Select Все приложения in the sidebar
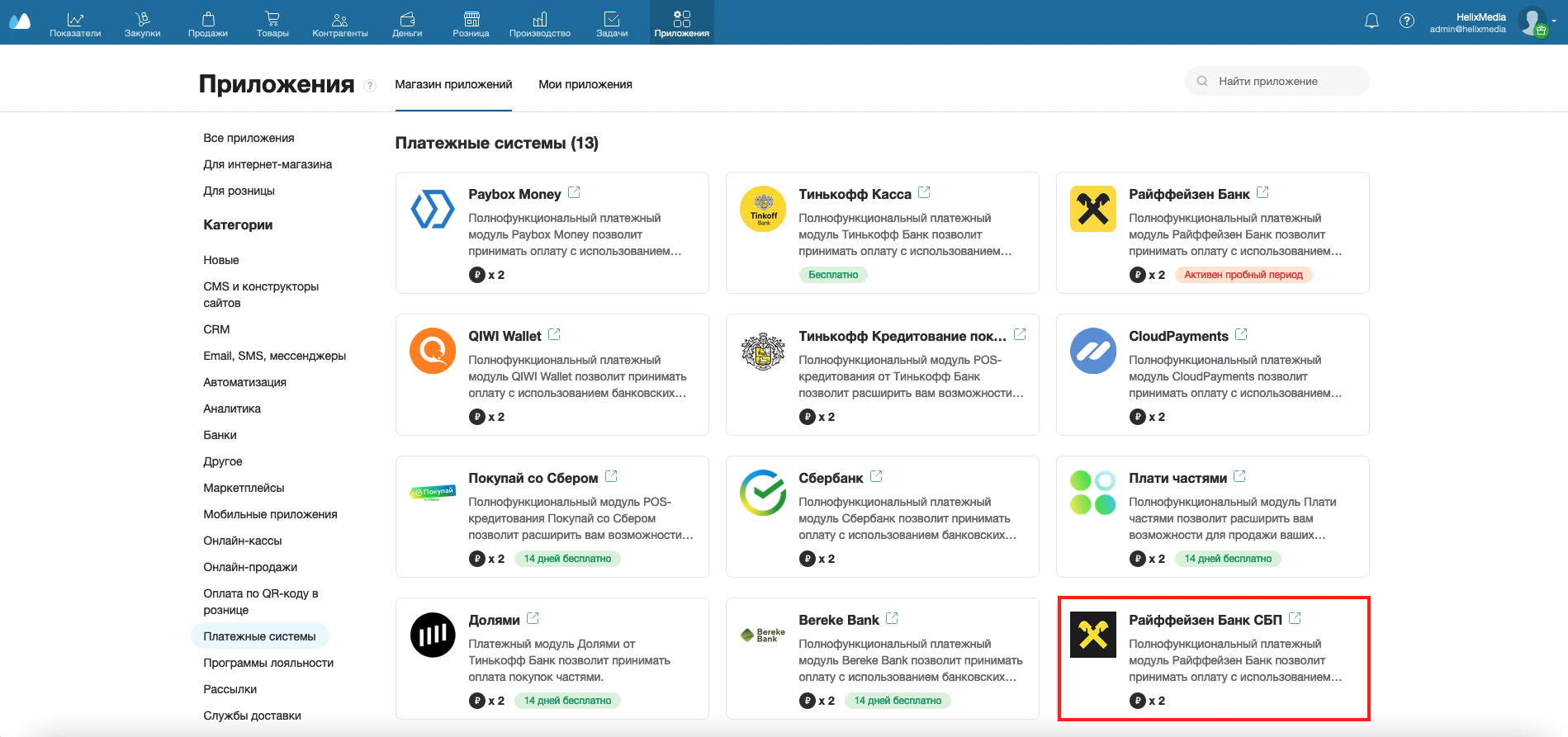Image resolution: width=1568 pixels, height=737 pixels. [249, 138]
